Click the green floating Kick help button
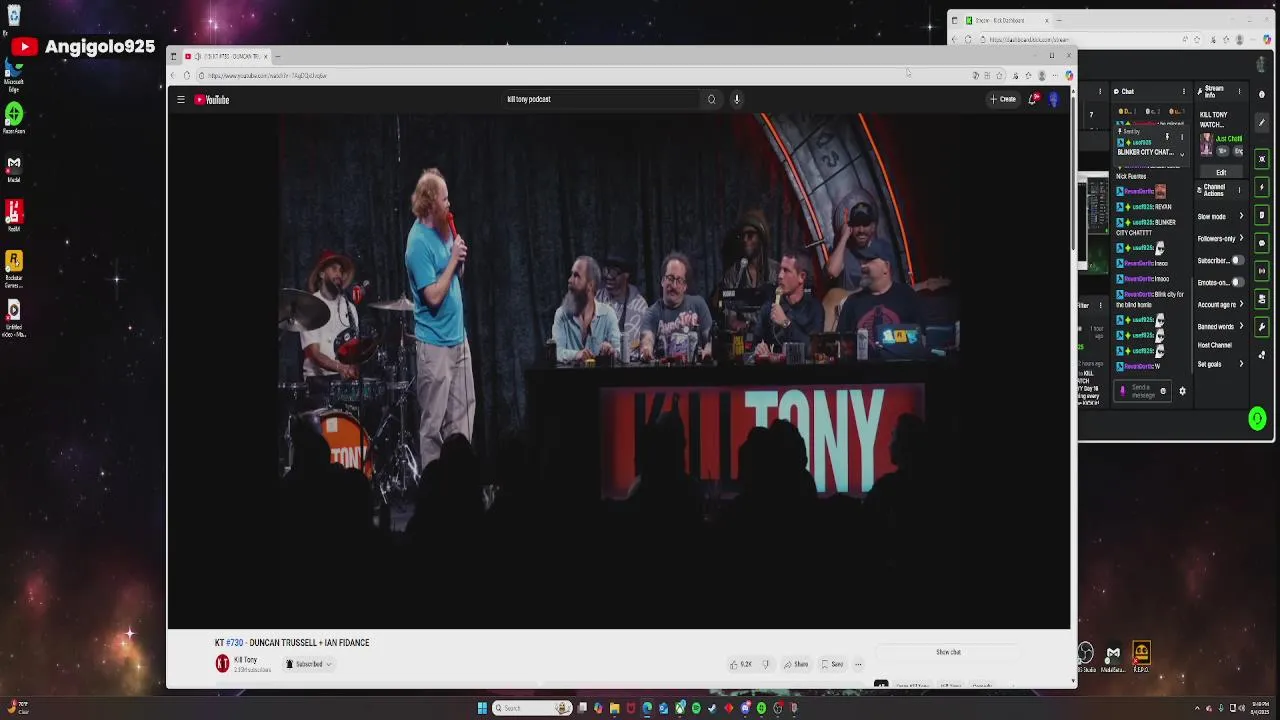 1257,419
